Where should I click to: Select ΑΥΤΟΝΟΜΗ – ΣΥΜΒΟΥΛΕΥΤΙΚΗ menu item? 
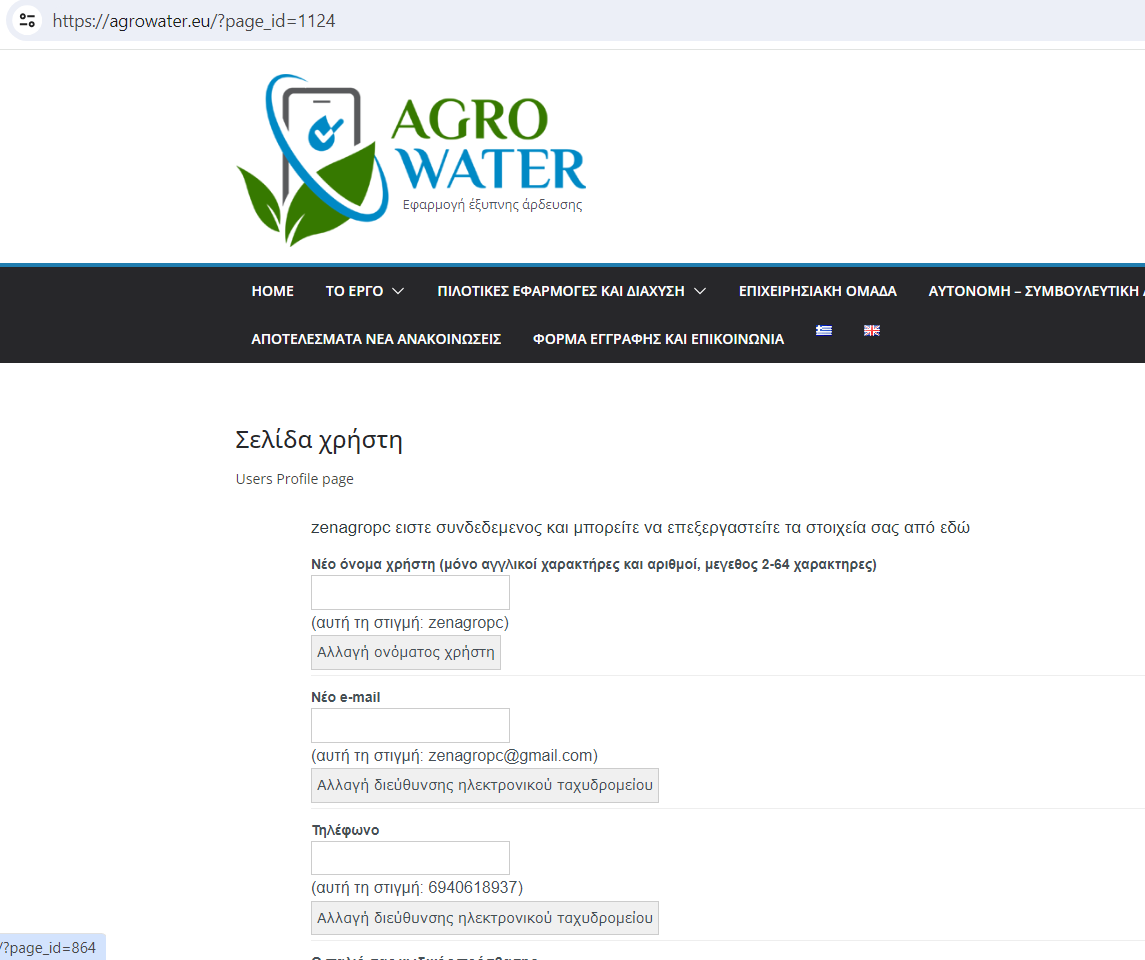pos(1035,291)
